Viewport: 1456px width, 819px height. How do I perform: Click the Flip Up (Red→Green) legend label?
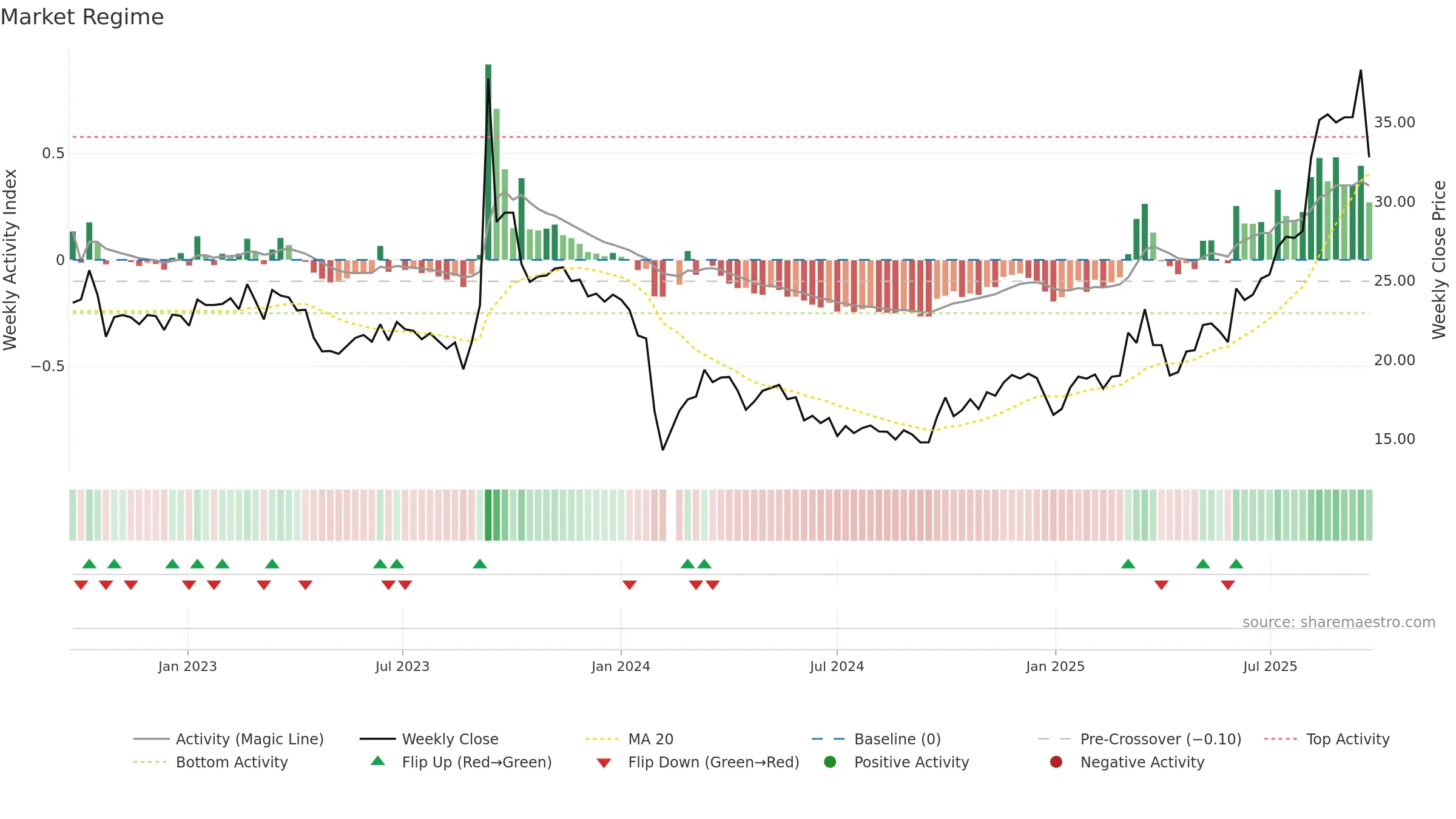coord(477,762)
